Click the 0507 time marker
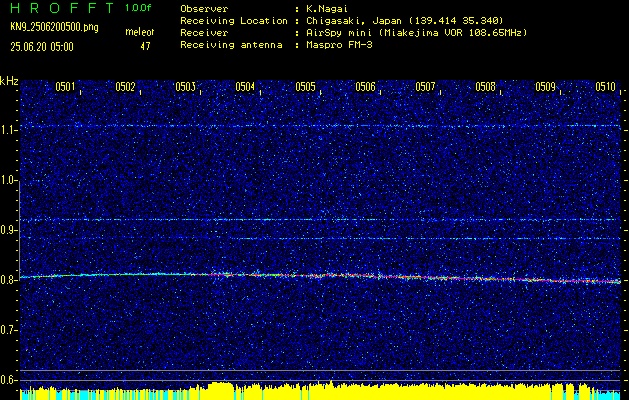 tap(425, 87)
